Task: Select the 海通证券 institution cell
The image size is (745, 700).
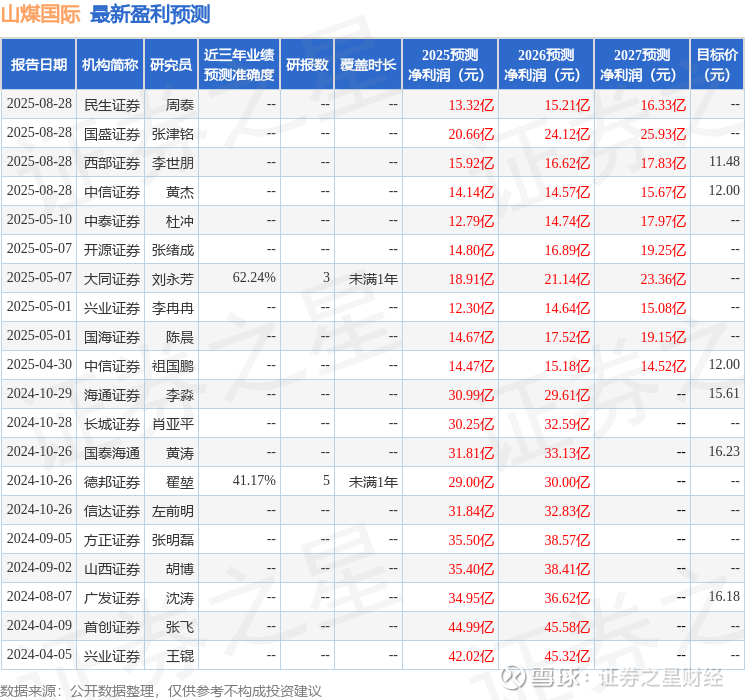Action: pyautogui.click(x=112, y=395)
